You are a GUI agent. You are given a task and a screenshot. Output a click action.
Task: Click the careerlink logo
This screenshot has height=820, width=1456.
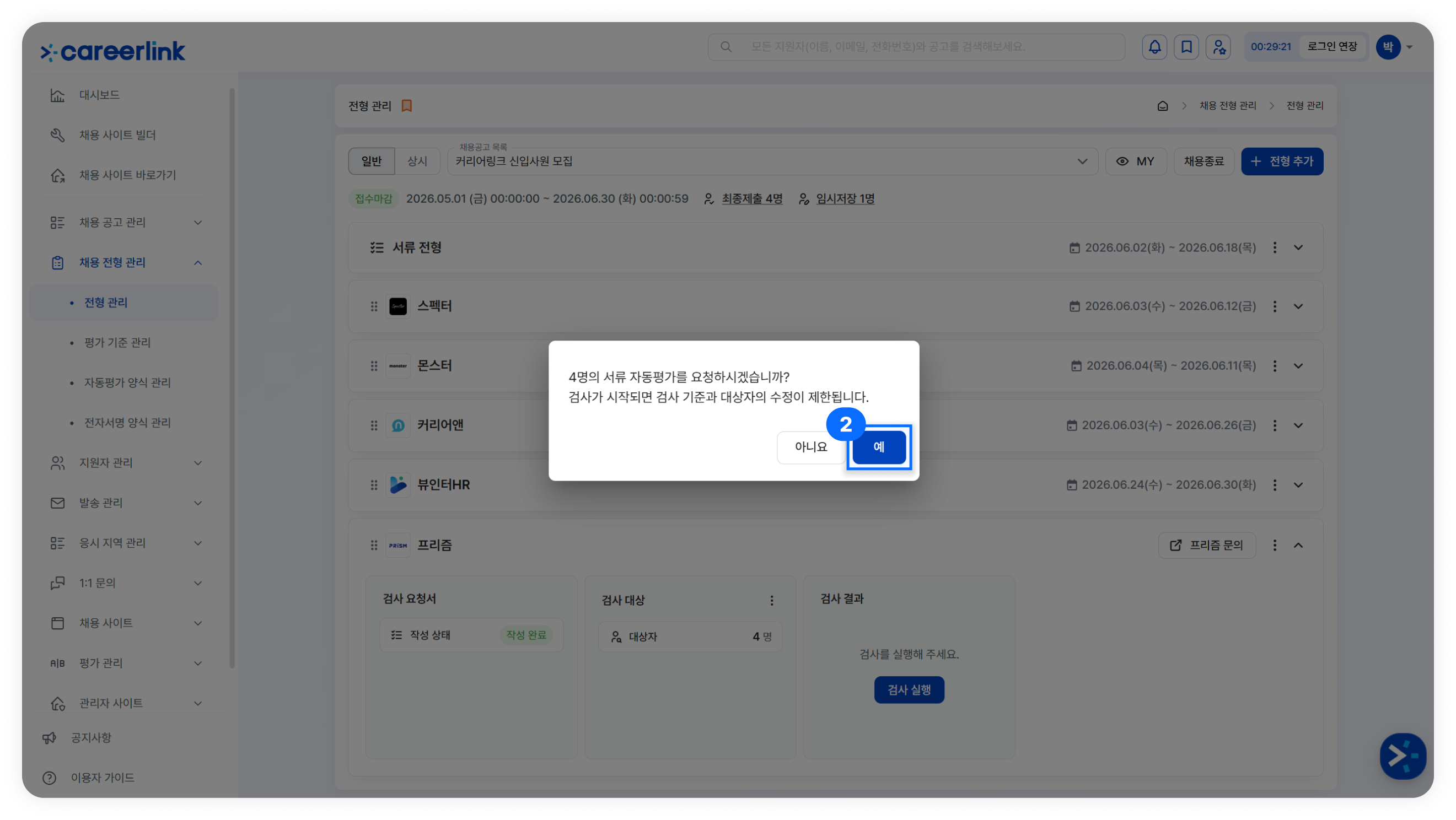point(112,51)
